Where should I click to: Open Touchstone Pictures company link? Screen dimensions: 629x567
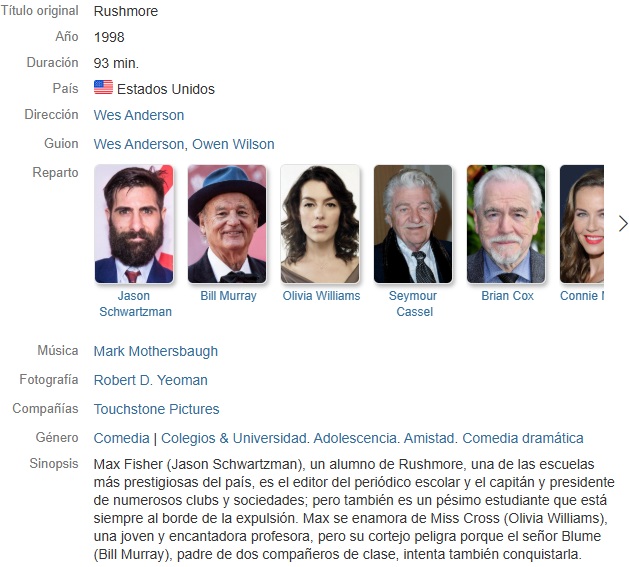(x=156, y=409)
